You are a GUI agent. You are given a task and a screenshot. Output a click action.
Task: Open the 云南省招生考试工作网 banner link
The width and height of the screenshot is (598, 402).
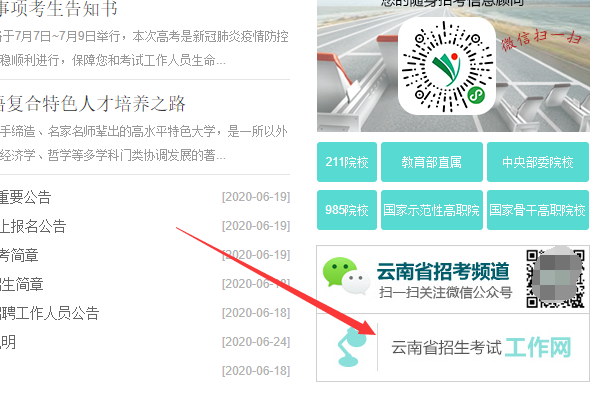(x=453, y=347)
